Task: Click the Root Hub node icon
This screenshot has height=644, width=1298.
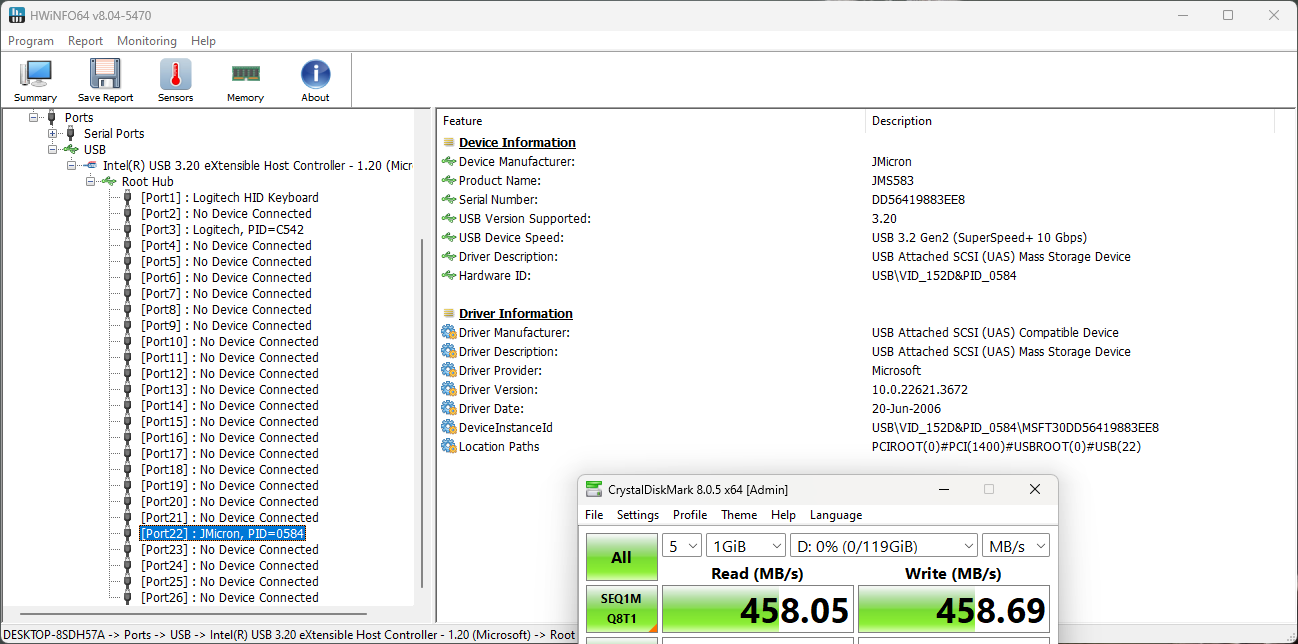Action: [108, 182]
